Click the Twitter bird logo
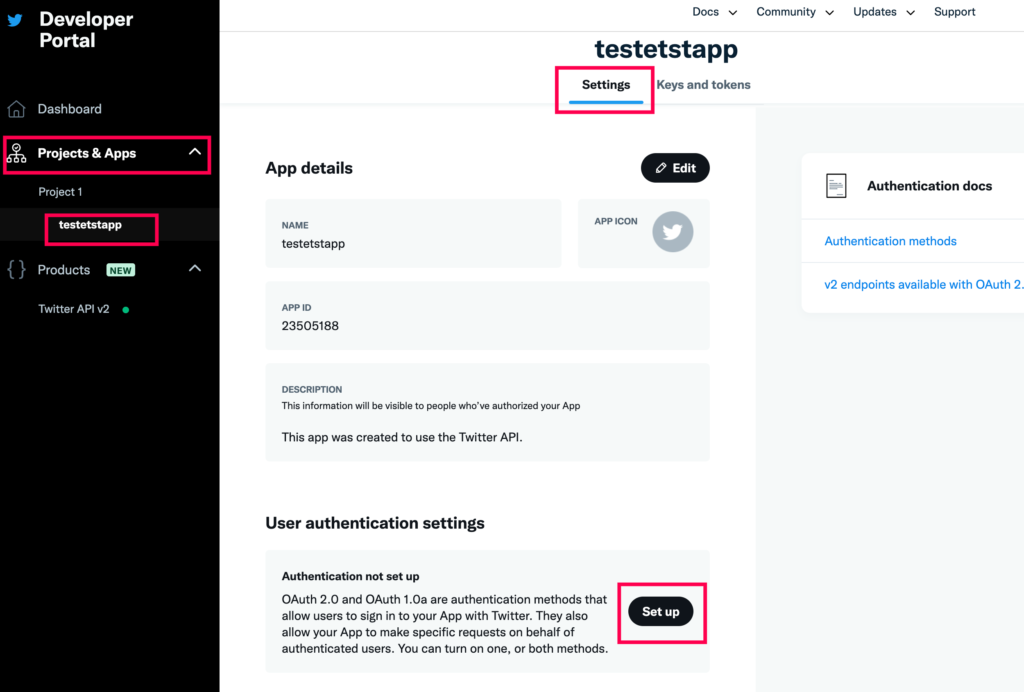 15,20
